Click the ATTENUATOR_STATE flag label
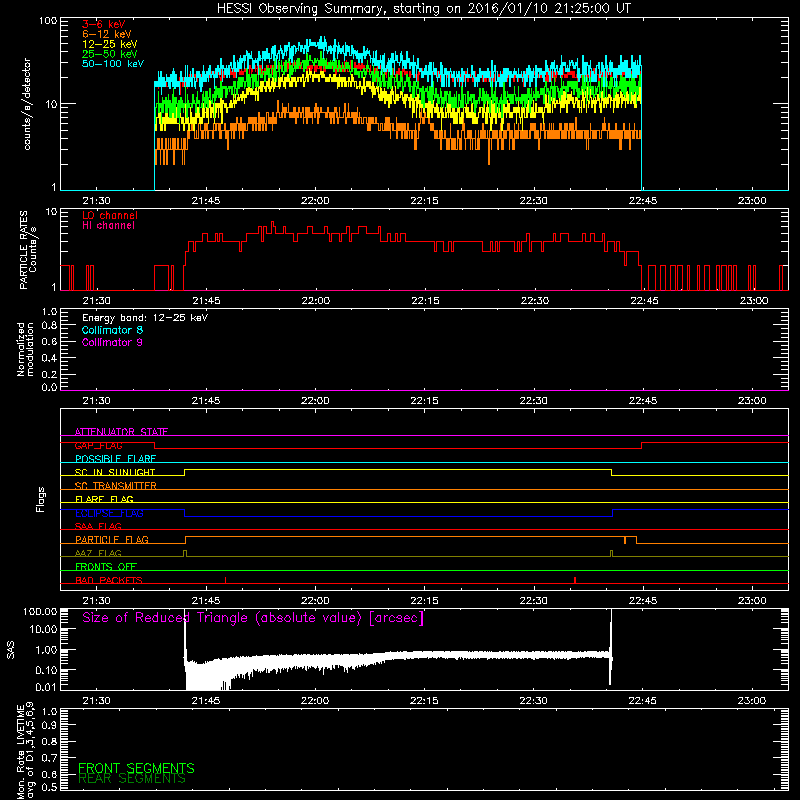The width and height of the screenshot is (800, 800). (x=121, y=432)
